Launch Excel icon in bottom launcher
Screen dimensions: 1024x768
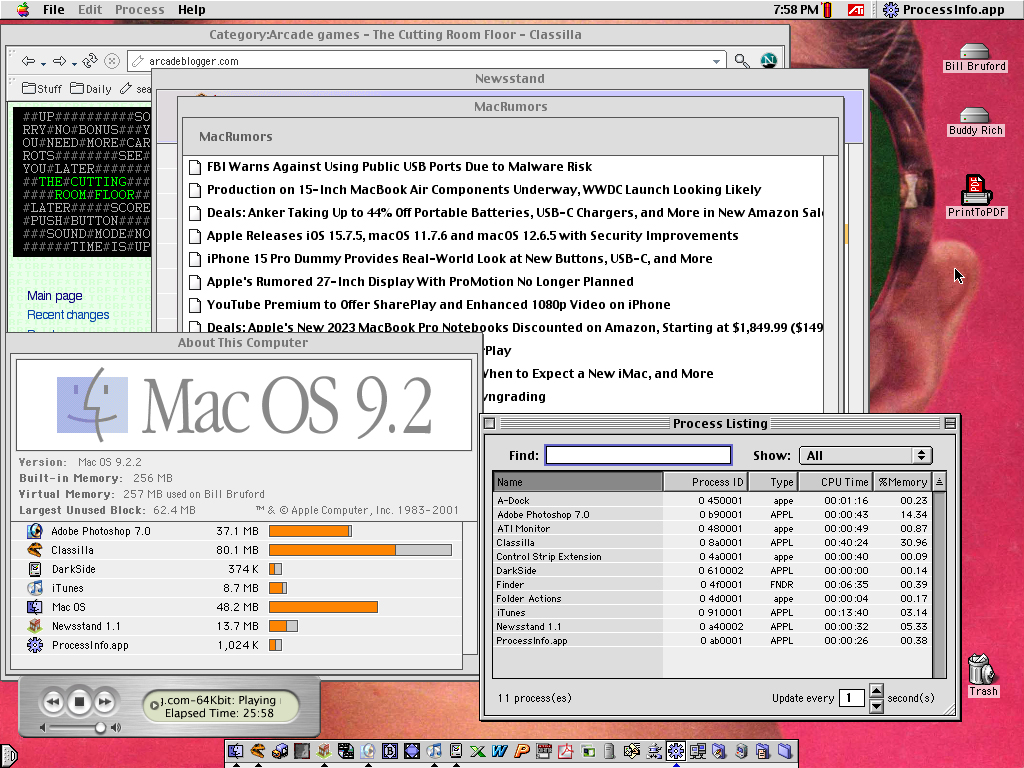[x=478, y=751]
